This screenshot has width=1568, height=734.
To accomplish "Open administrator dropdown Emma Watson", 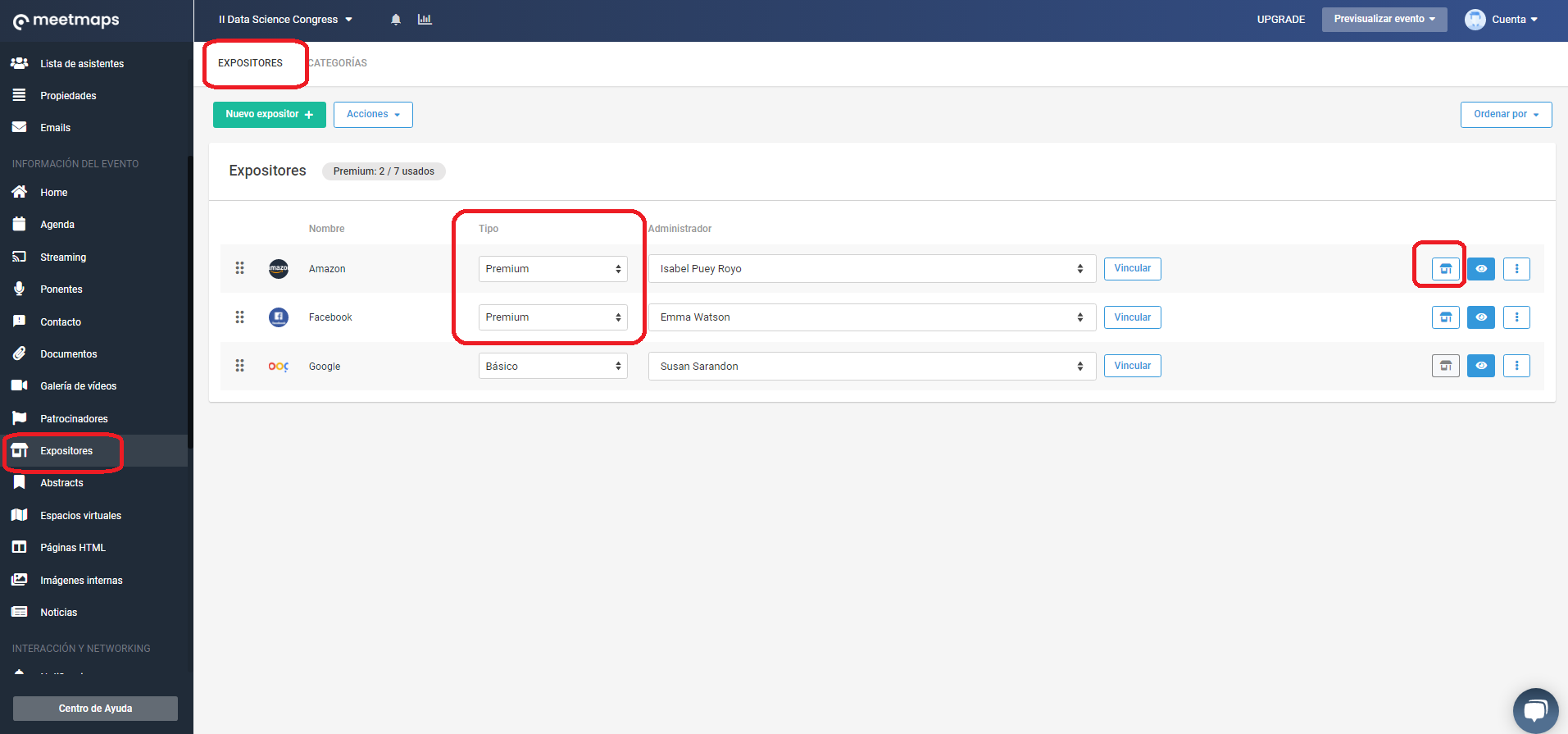I will tap(872, 317).
